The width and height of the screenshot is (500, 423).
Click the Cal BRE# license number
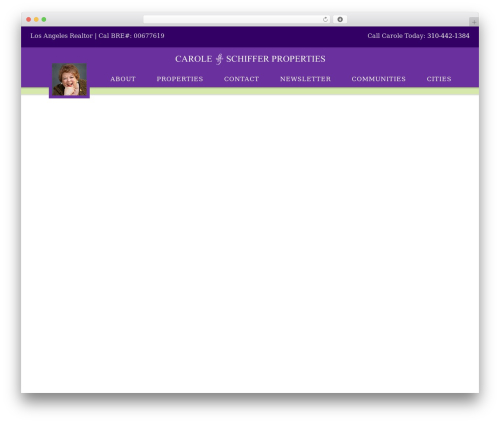click(131, 36)
